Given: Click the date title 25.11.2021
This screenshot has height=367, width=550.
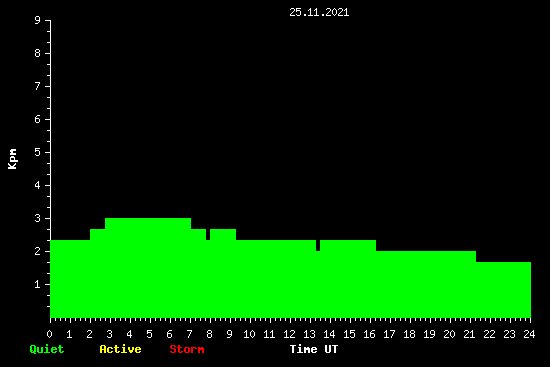Looking at the screenshot, I should click(x=319, y=12).
